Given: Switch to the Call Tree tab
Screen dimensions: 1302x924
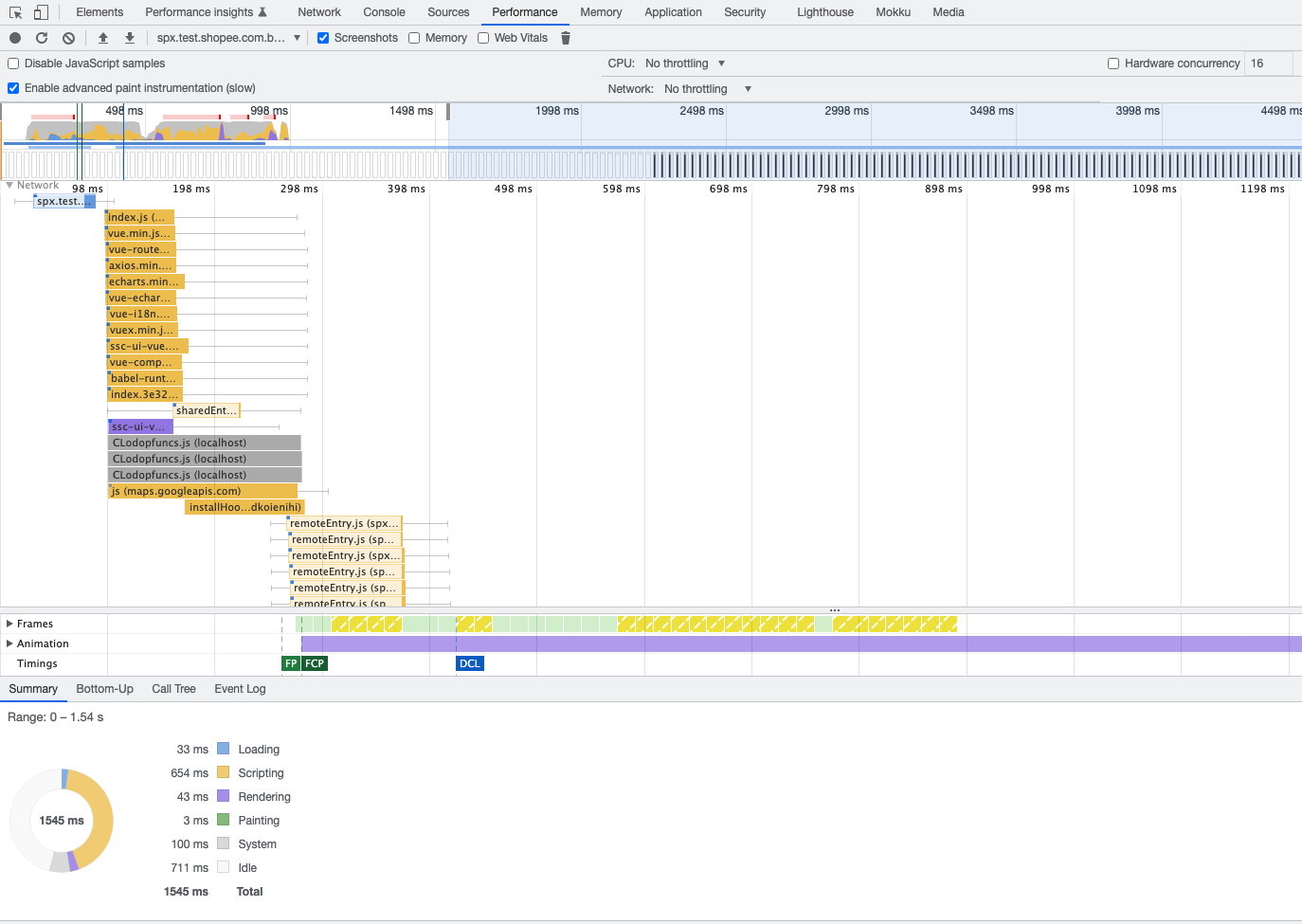Looking at the screenshot, I should [x=174, y=689].
